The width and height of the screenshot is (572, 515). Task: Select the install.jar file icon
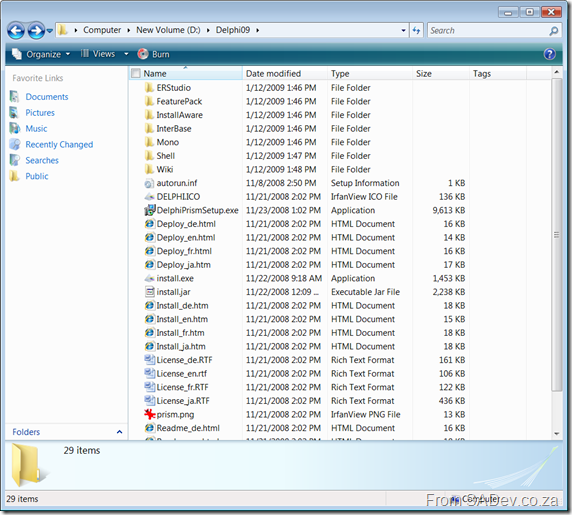click(x=150, y=292)
